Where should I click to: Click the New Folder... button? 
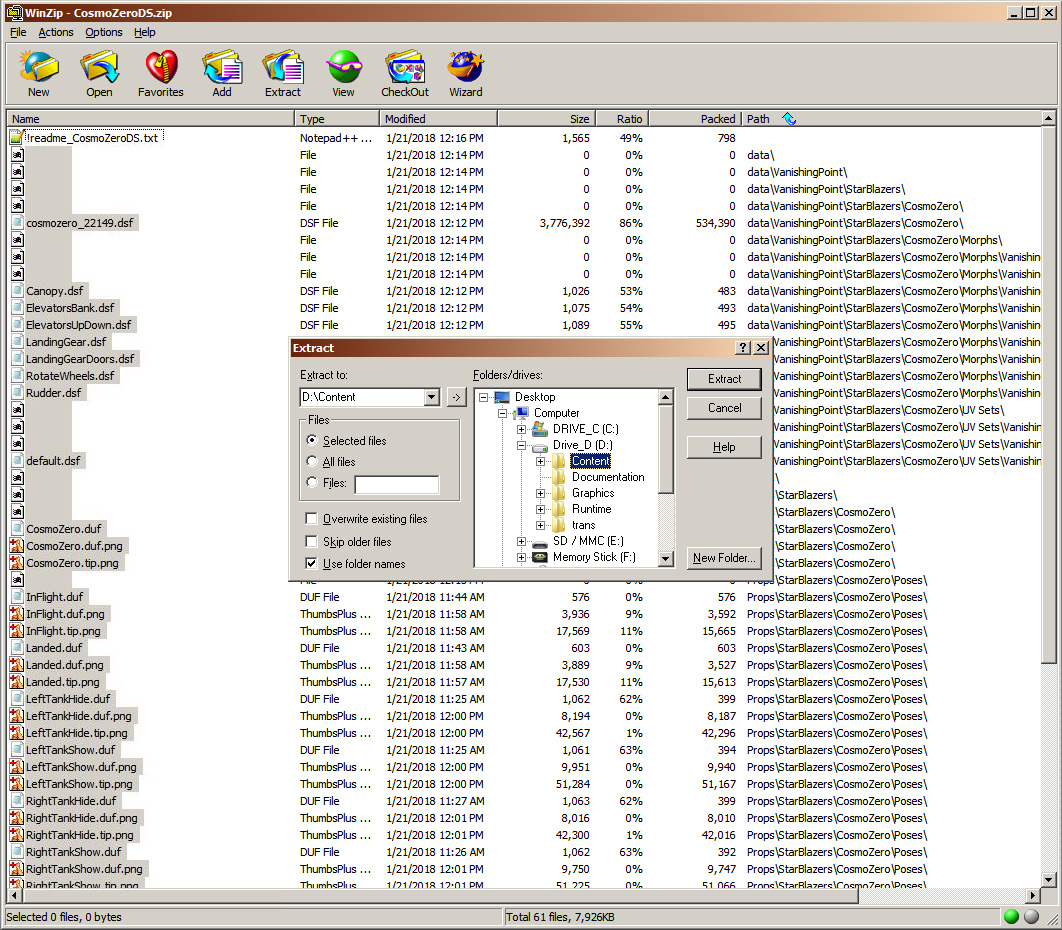pos(724,558)
